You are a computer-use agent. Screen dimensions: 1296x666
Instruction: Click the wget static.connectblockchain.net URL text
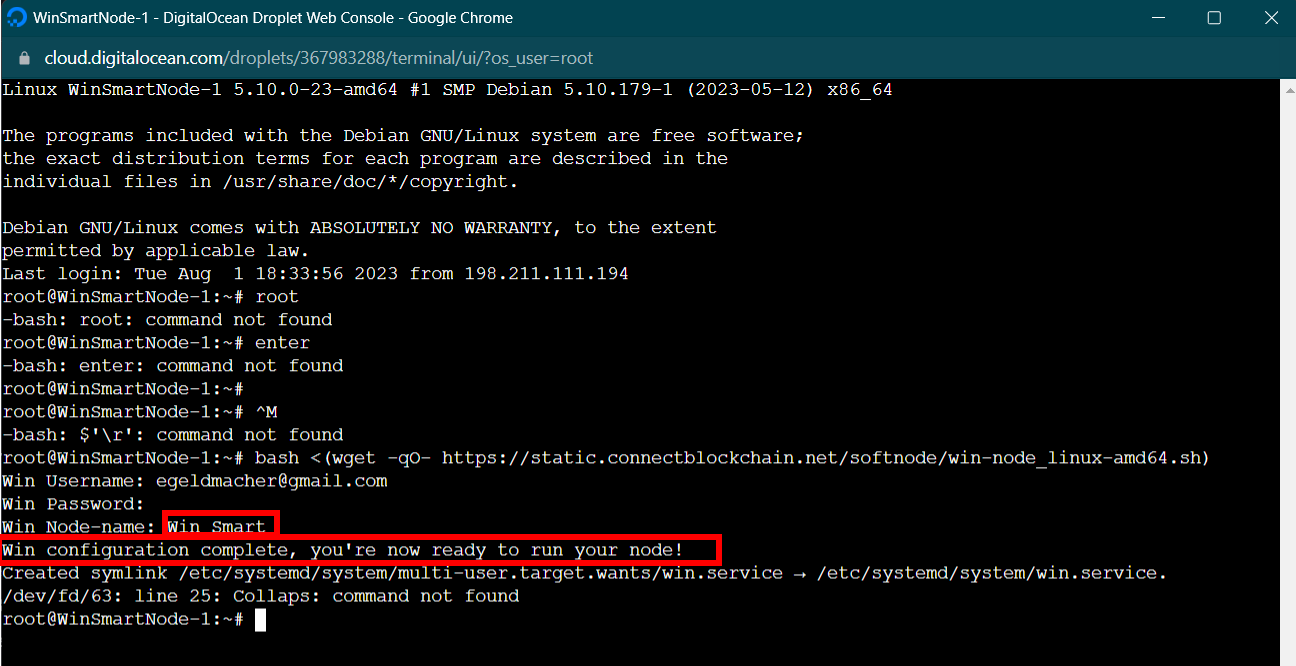coord(826,458)
